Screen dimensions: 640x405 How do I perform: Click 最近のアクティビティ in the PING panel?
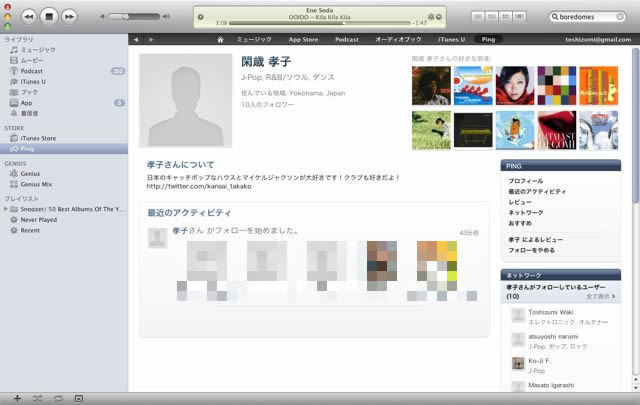click(537, 191)
